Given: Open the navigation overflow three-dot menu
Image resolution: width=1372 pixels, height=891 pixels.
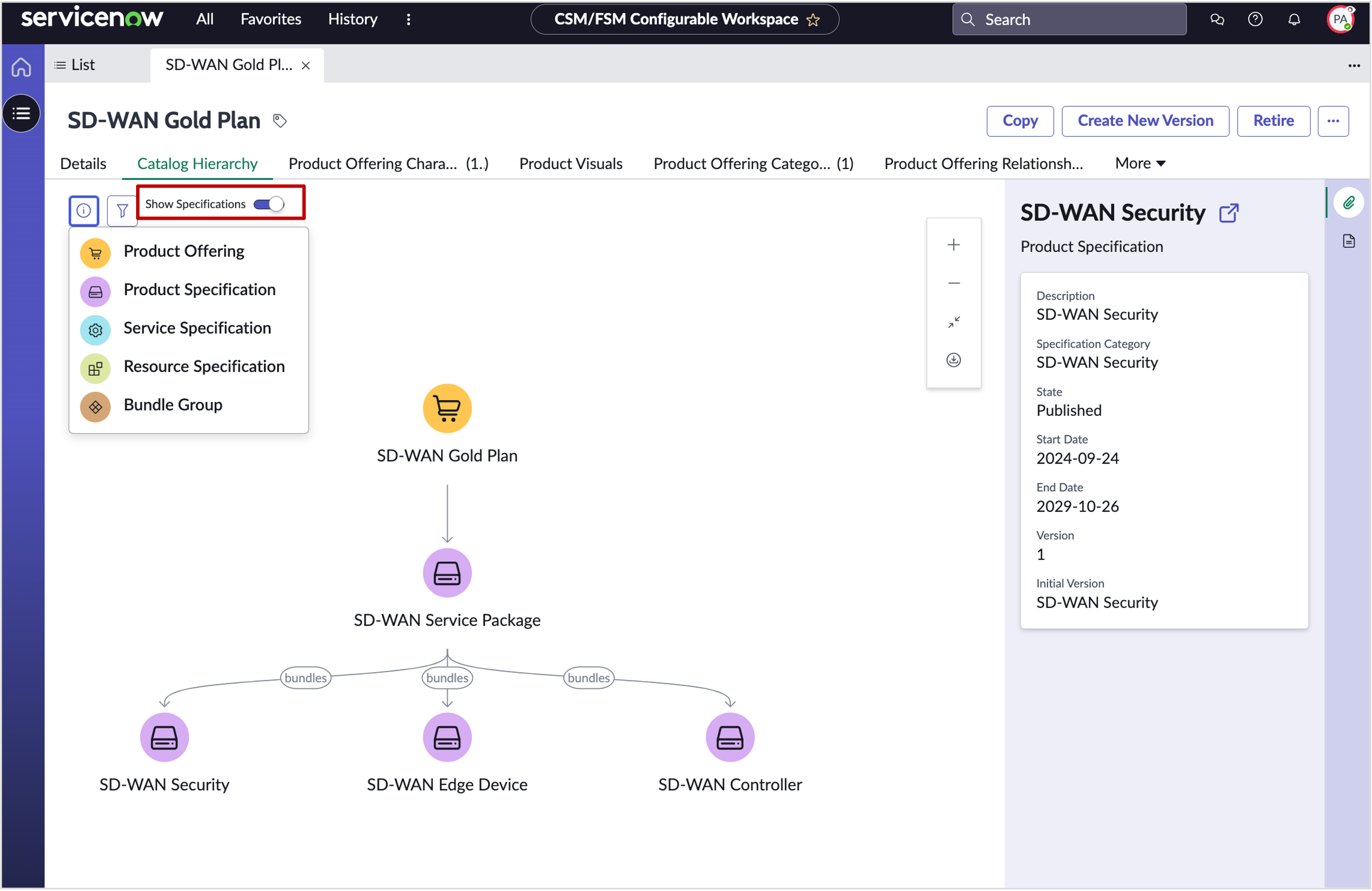Looking at the screenshot, I should [408, 19].
